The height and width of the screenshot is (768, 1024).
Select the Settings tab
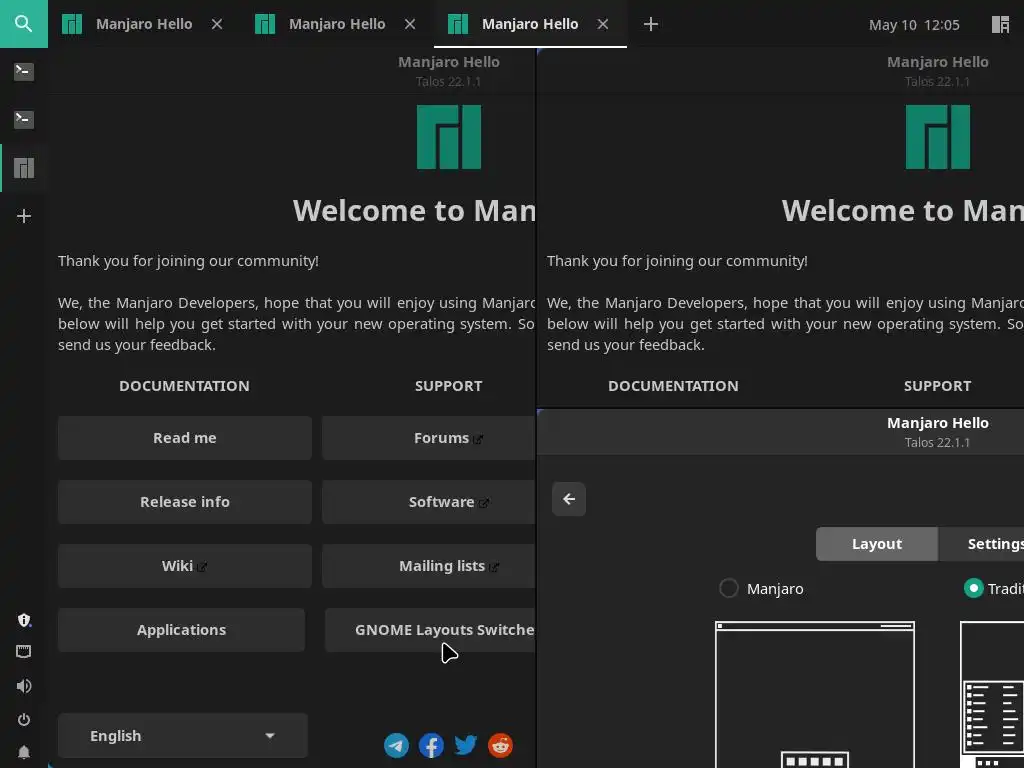coord(981,544)
